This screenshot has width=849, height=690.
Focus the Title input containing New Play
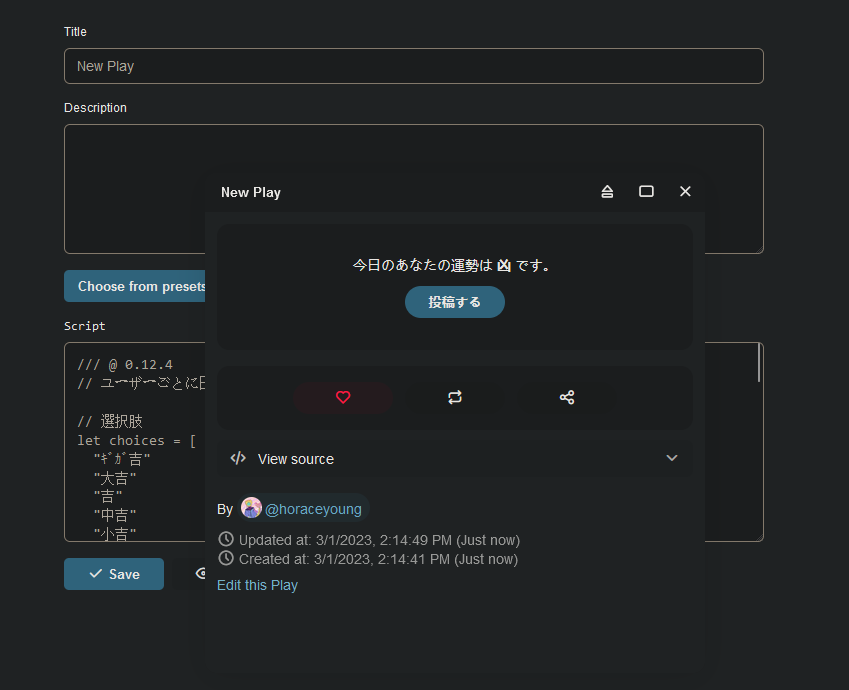(x=413, y=66)
